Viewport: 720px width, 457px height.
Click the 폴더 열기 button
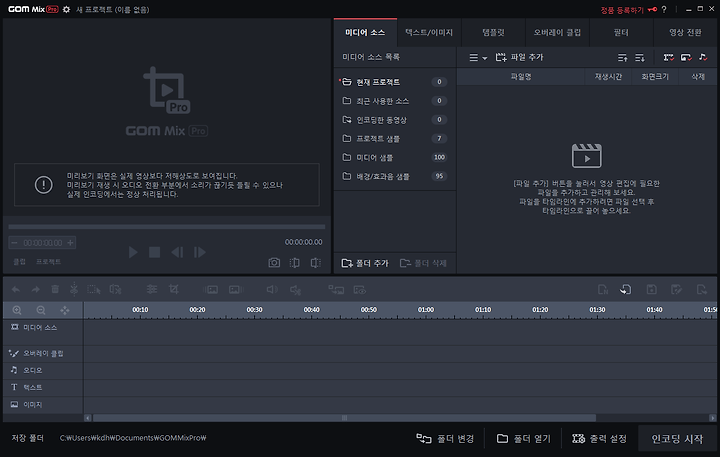point(524,439)
